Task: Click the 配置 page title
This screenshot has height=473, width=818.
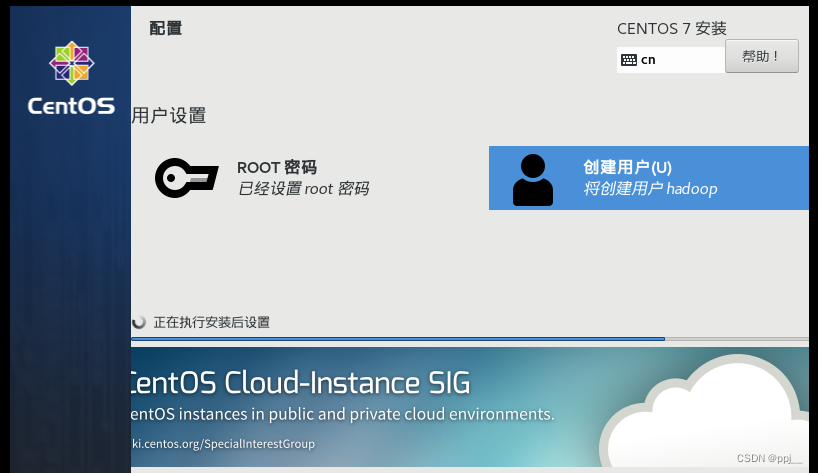Action: click(165, 28)
